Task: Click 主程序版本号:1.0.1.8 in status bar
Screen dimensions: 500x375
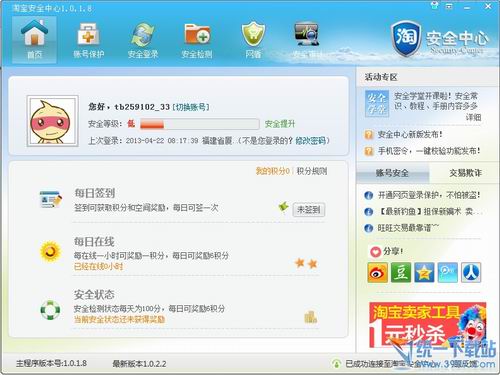Action: pos(51,363)
